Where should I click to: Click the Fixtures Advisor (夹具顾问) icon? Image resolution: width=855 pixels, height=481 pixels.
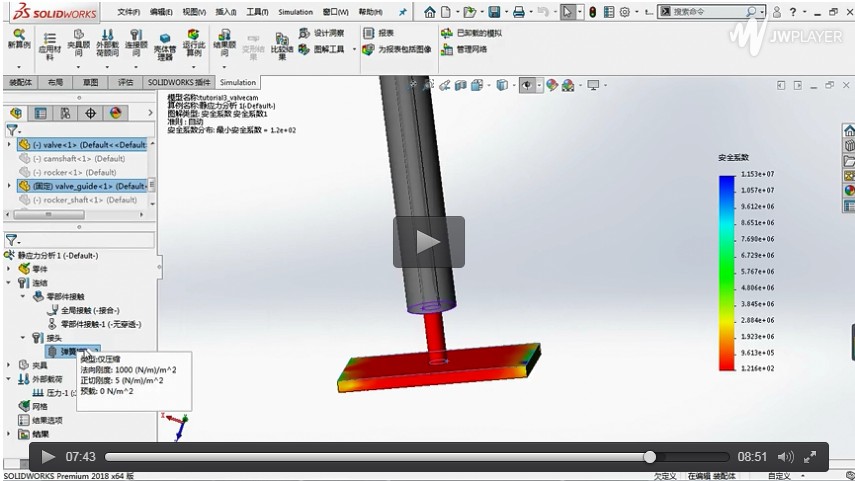77,47
